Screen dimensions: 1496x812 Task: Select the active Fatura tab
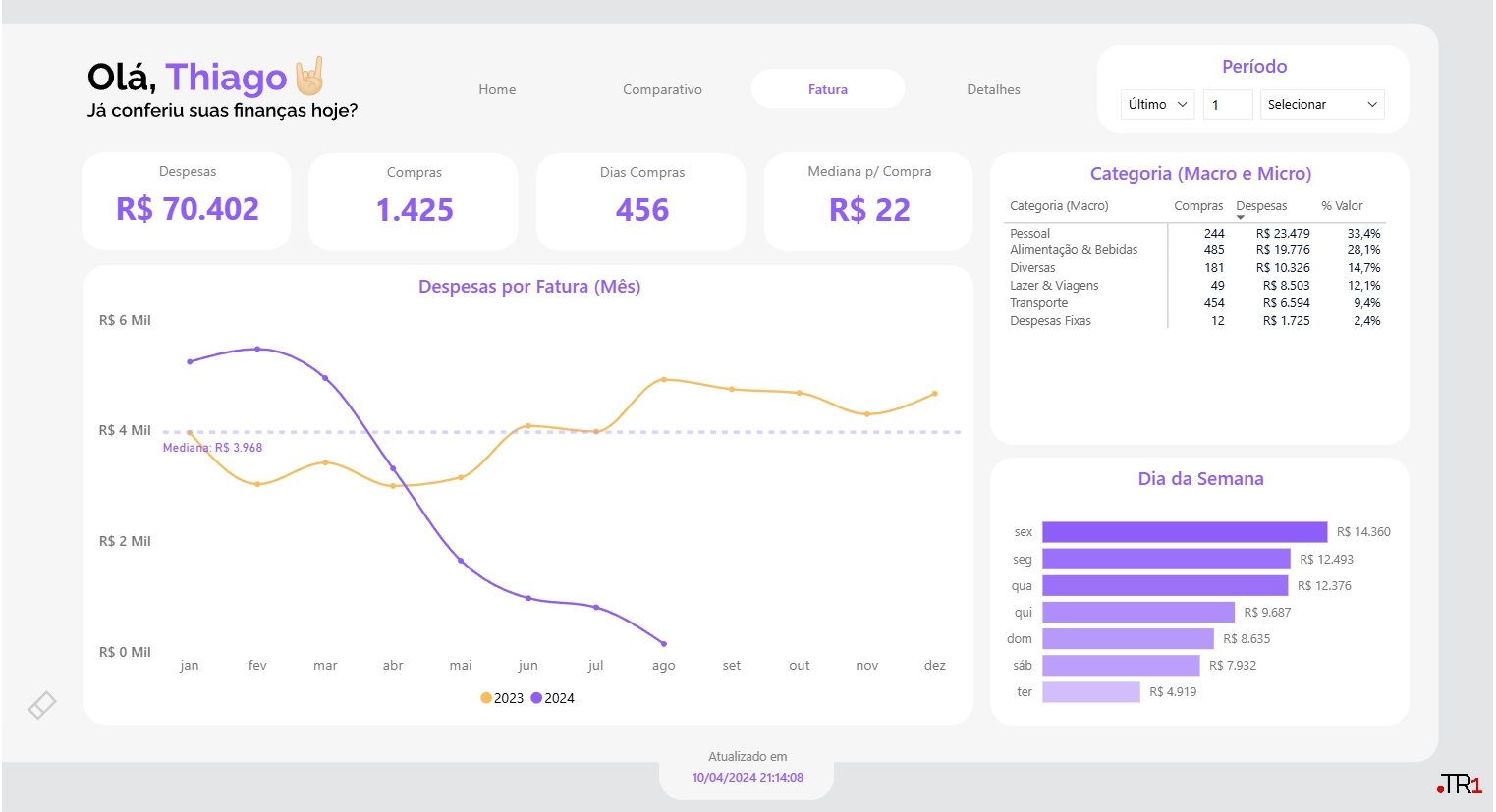click(827, 89)
